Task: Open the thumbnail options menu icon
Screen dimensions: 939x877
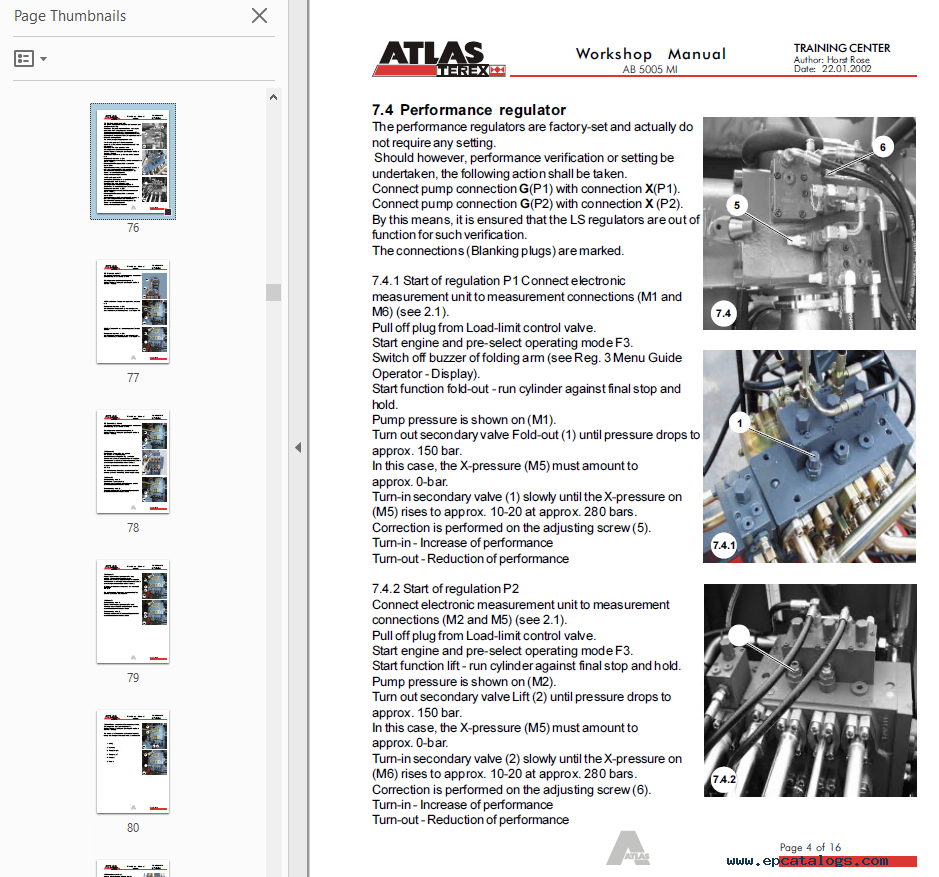Action: tap(24, 59)
